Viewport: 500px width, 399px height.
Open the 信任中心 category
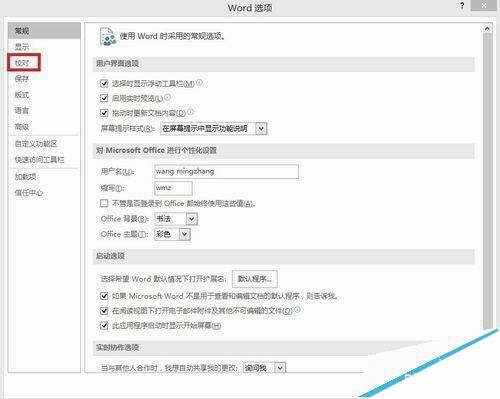[x=29, y=193]
